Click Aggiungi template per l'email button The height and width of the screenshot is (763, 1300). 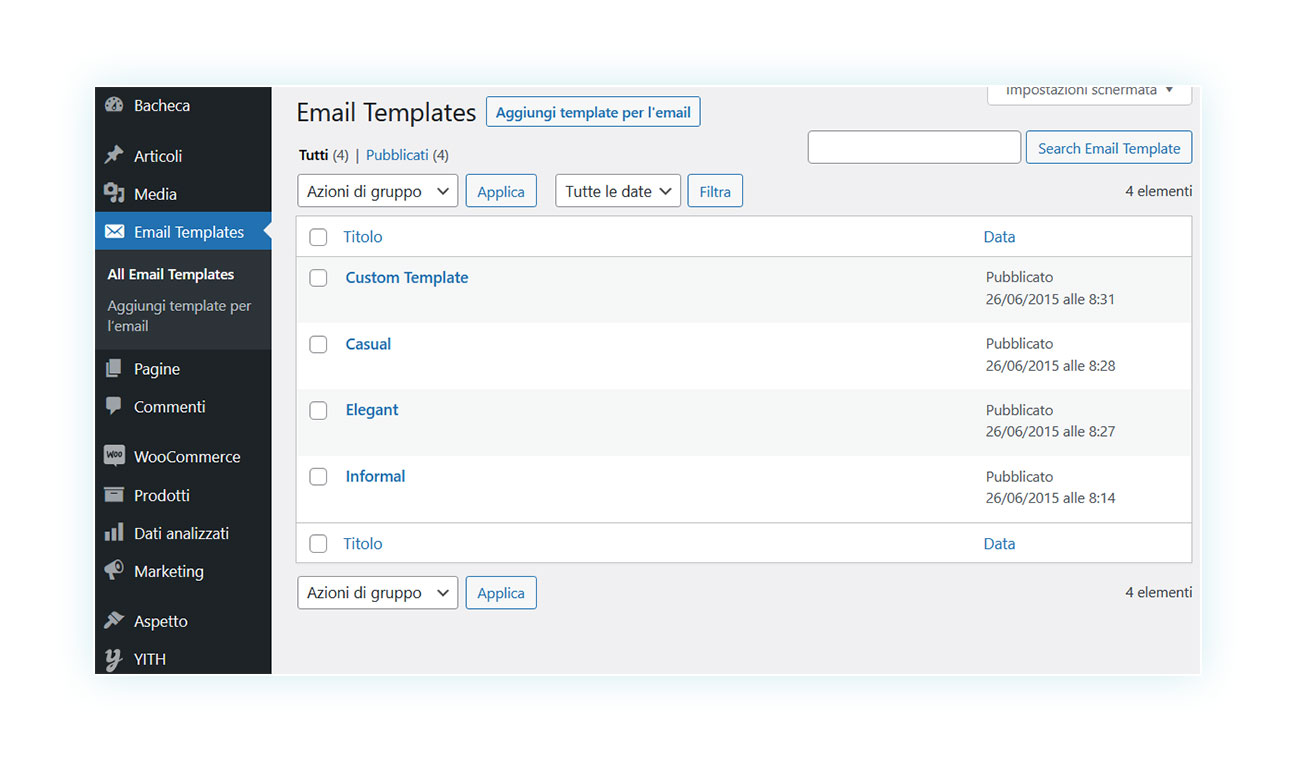tap(593, 112)
